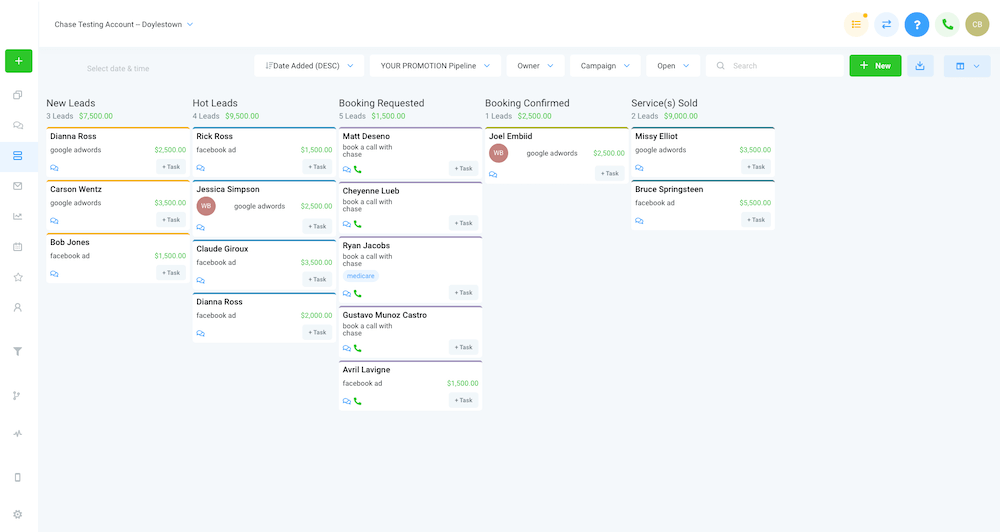Add task on Claude Giroux card
The width and height of the screenshot is (1000, 532).
[x=317, y=279]
